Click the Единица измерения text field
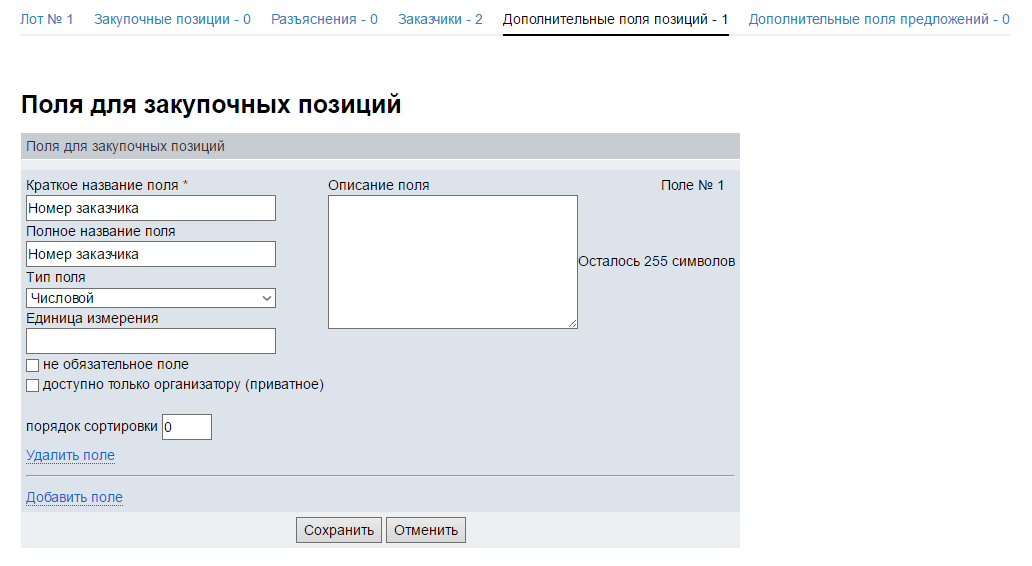The width and height of the screenshot is (1032, 566). click(x=150, y=341)
